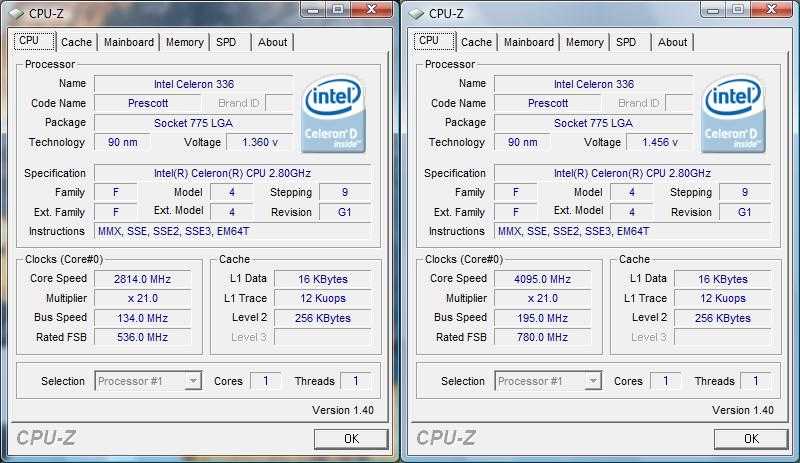Click Socket 775 LGA package in right window

[x=594, y=123]
